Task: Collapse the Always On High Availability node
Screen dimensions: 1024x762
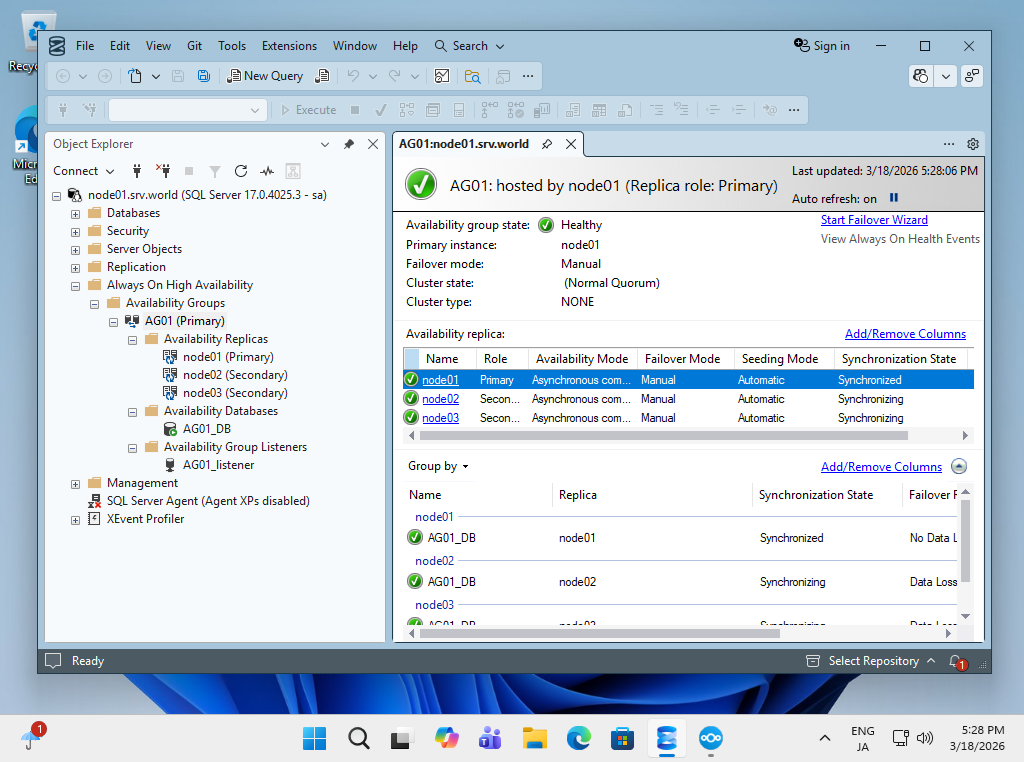Action: 75,285
